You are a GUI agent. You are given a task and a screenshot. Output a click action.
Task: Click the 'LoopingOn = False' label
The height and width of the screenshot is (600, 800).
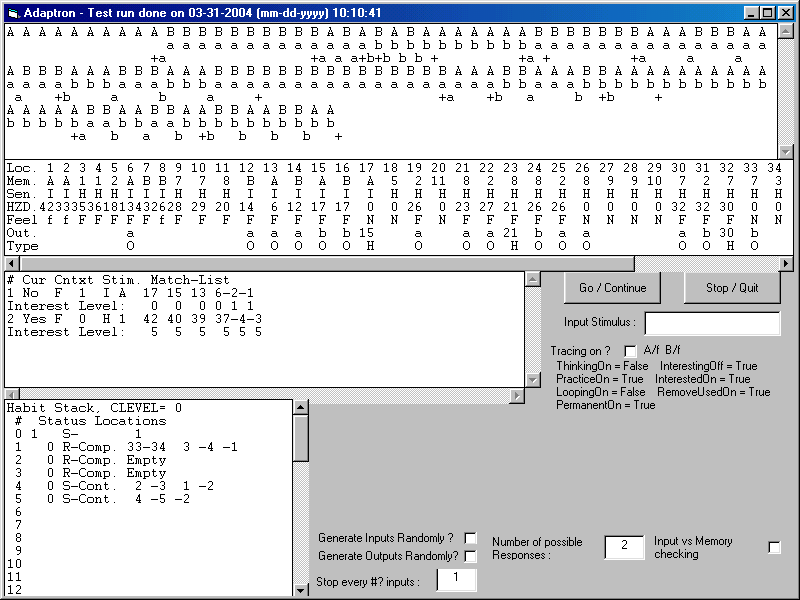pos(601,392)
